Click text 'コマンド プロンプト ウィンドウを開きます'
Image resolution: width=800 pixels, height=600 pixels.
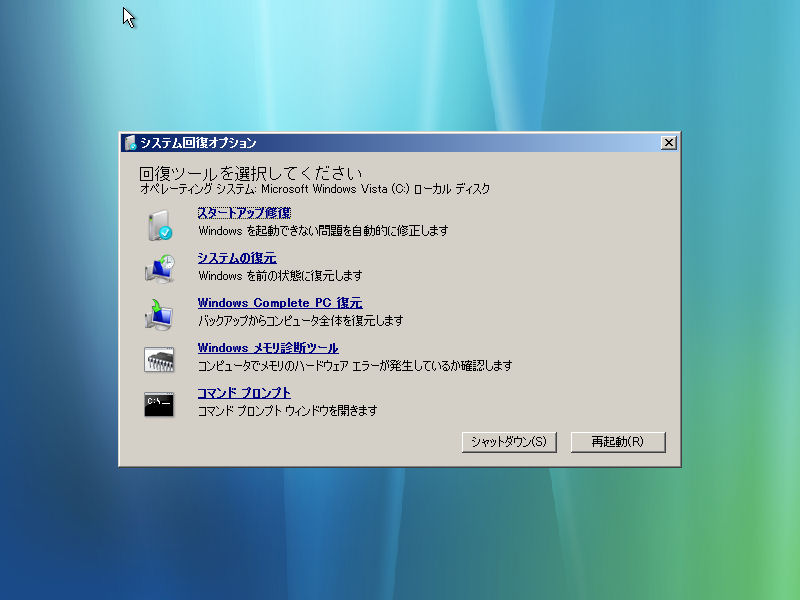pyautogui.click(x=287, y=410)
